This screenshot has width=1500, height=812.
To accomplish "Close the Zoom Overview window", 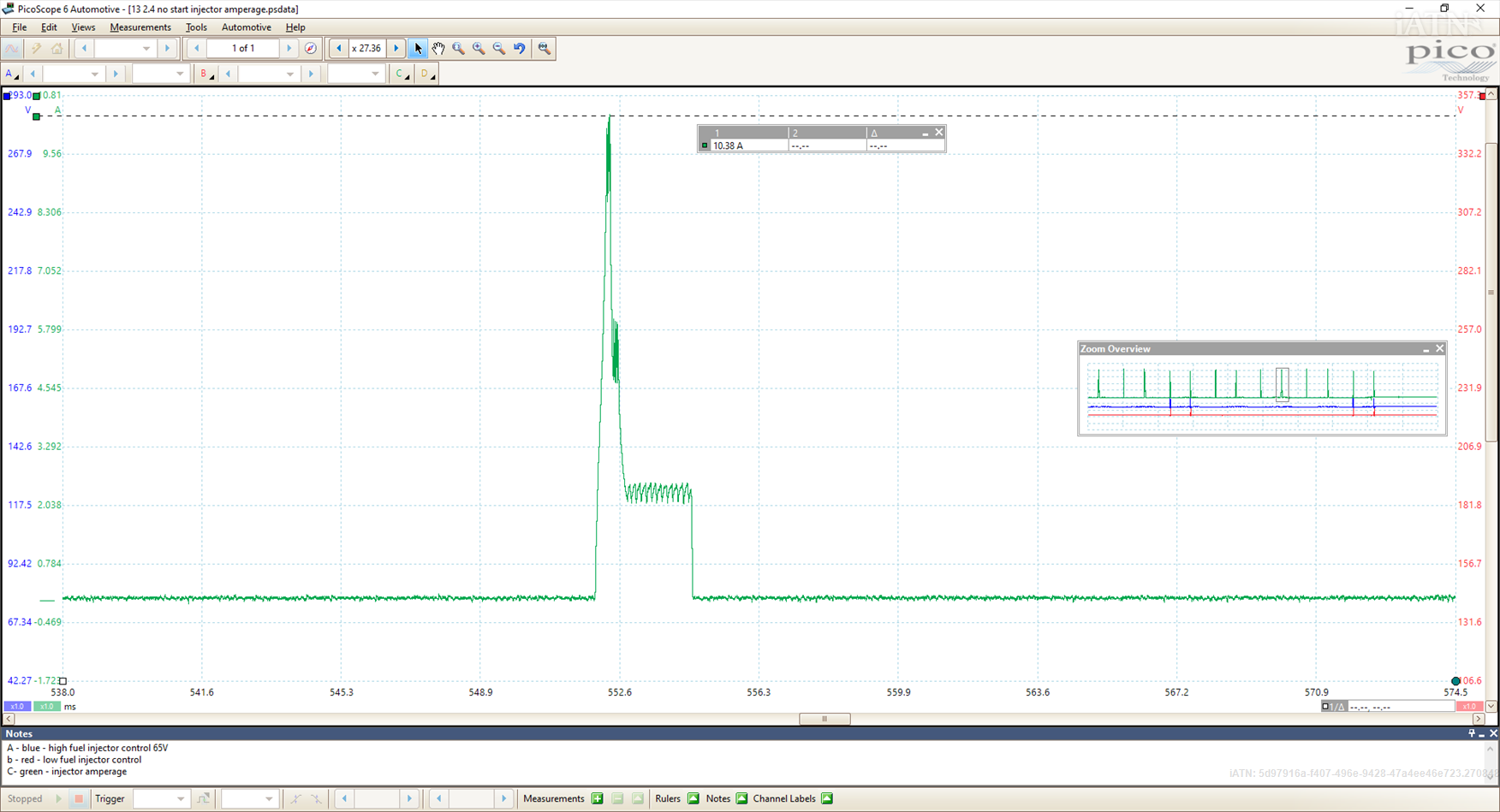I will (x=1440, y=349).
